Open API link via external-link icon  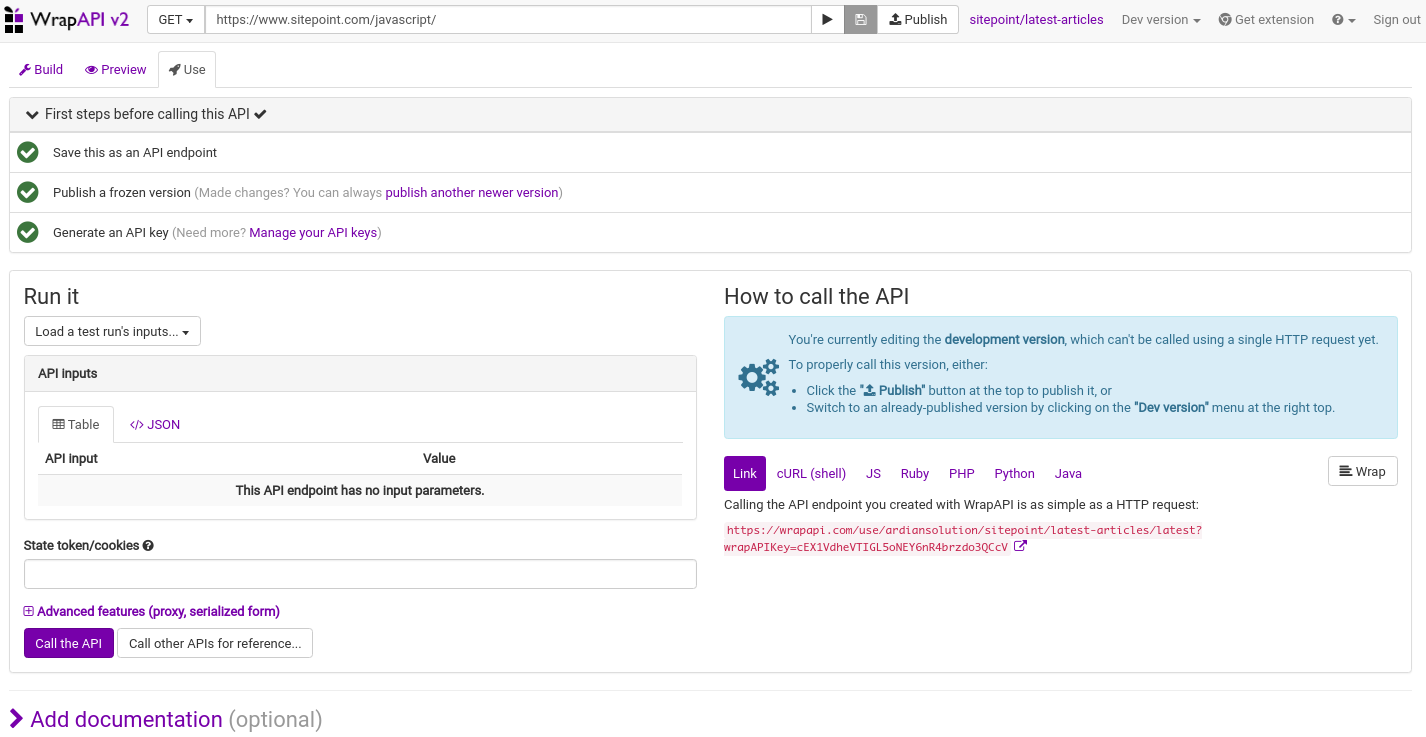(1020, 546)
